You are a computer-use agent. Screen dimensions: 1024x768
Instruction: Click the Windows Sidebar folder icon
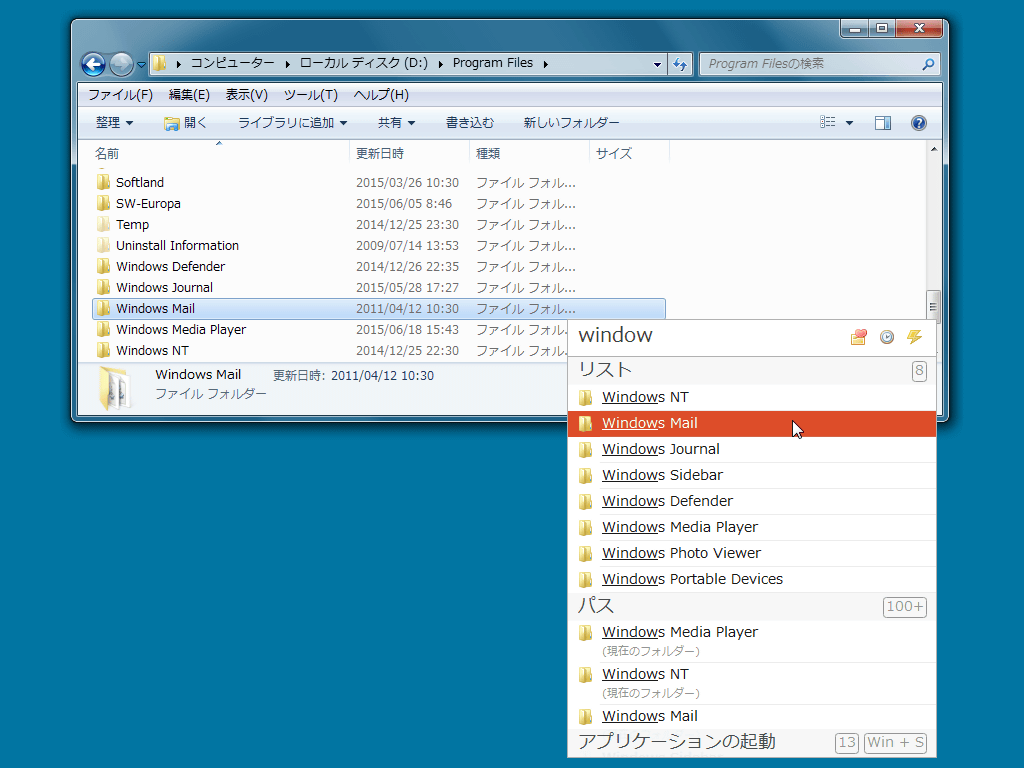coord(586,475)
